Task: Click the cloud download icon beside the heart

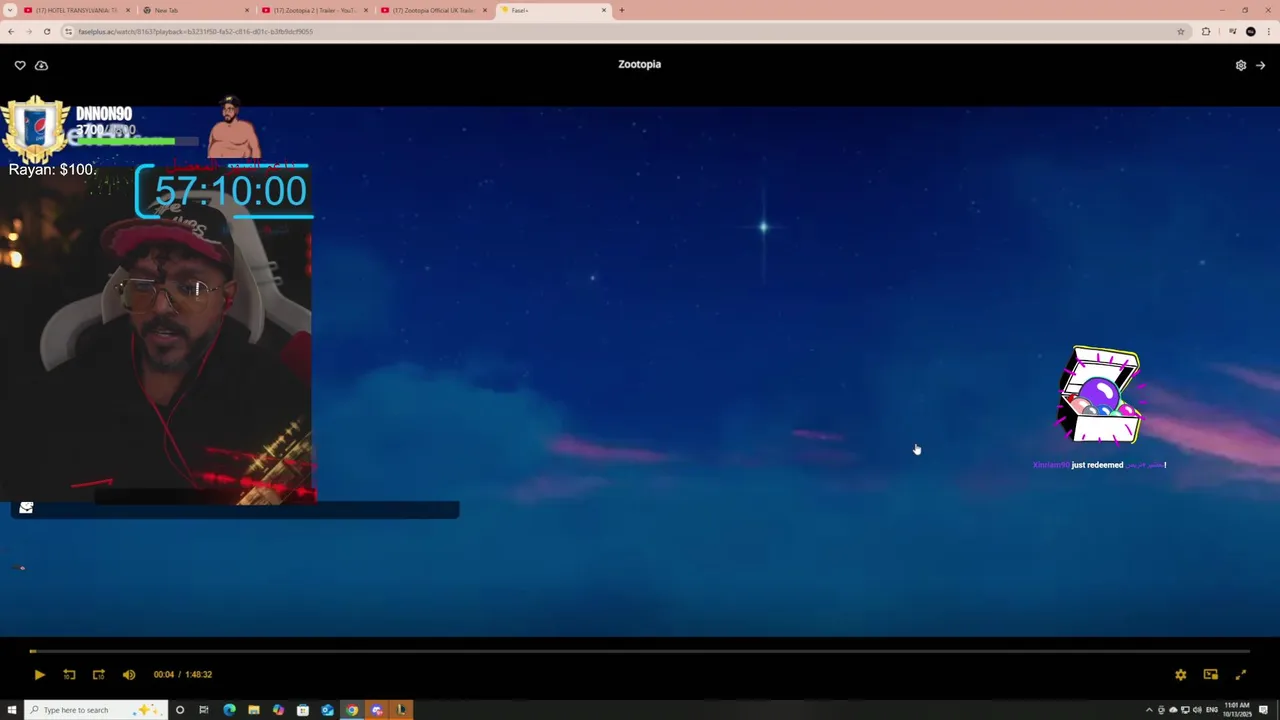Action: [x=41, y=65]
